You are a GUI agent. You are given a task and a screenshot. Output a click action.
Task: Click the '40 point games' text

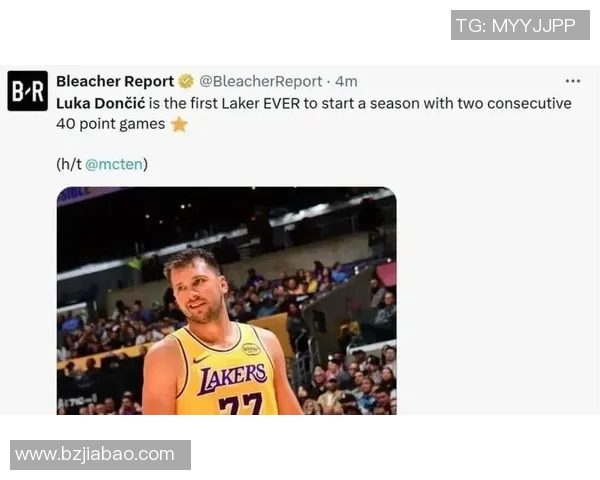(111, 124)
